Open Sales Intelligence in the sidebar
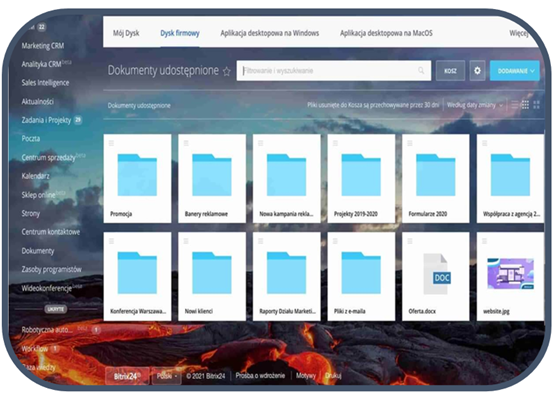Viewport: 556px width, 398px height. [45, 83]
